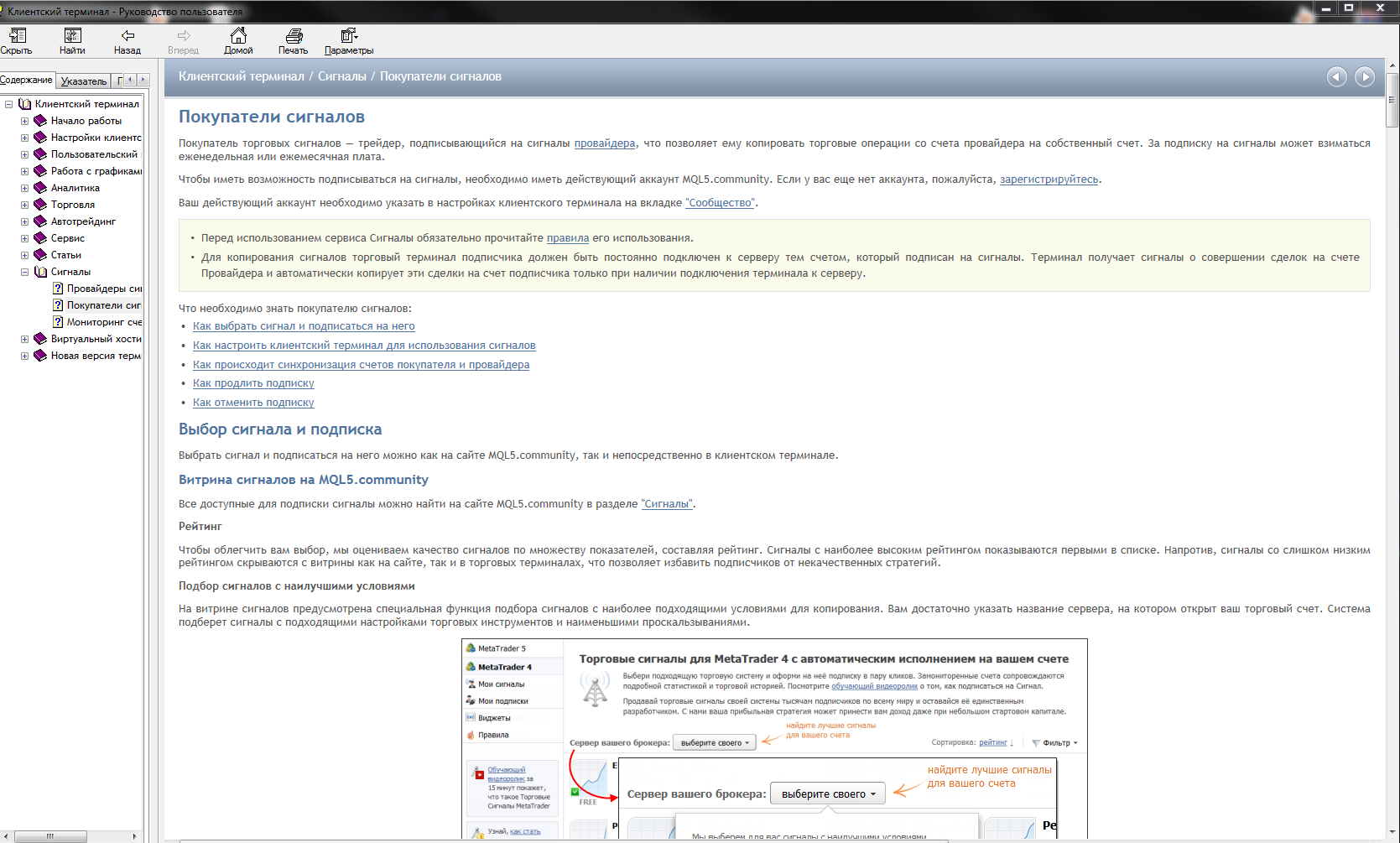Expand the Торговля tree node
The width and height of the screenshot is (1400, 843).
tap(24, 205)
